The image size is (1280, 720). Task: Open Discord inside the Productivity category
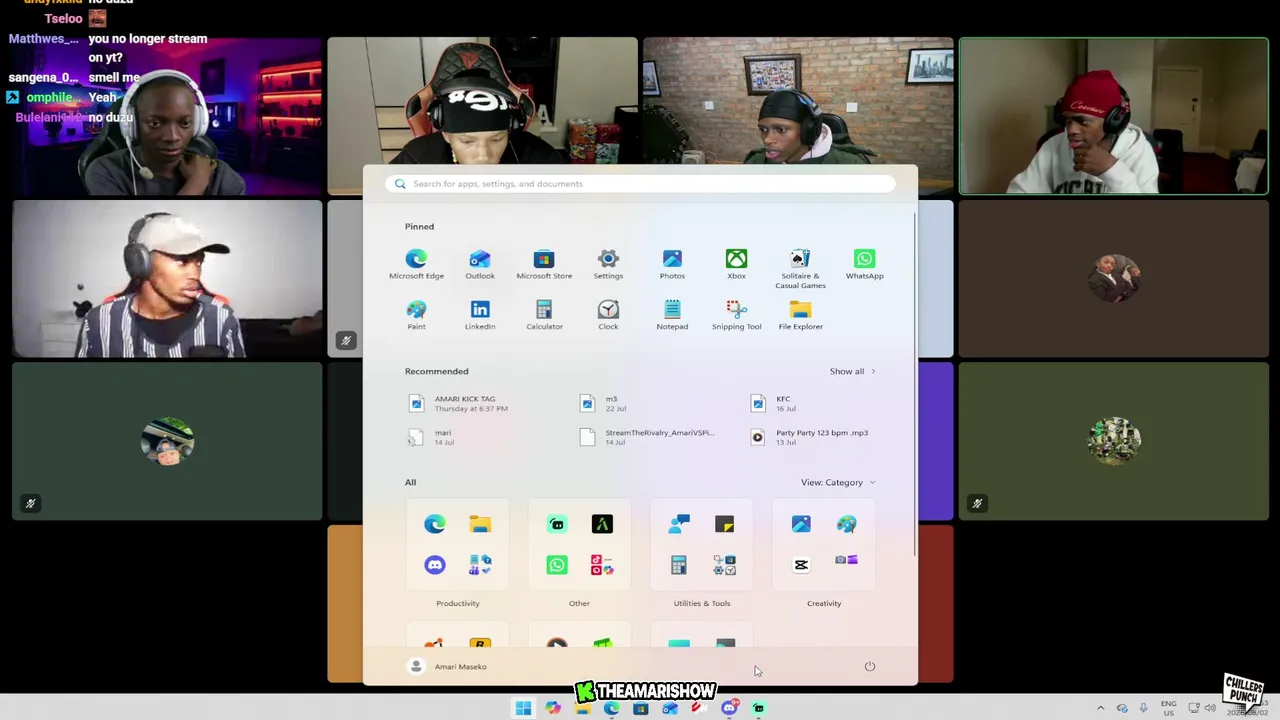coord(434,565)
